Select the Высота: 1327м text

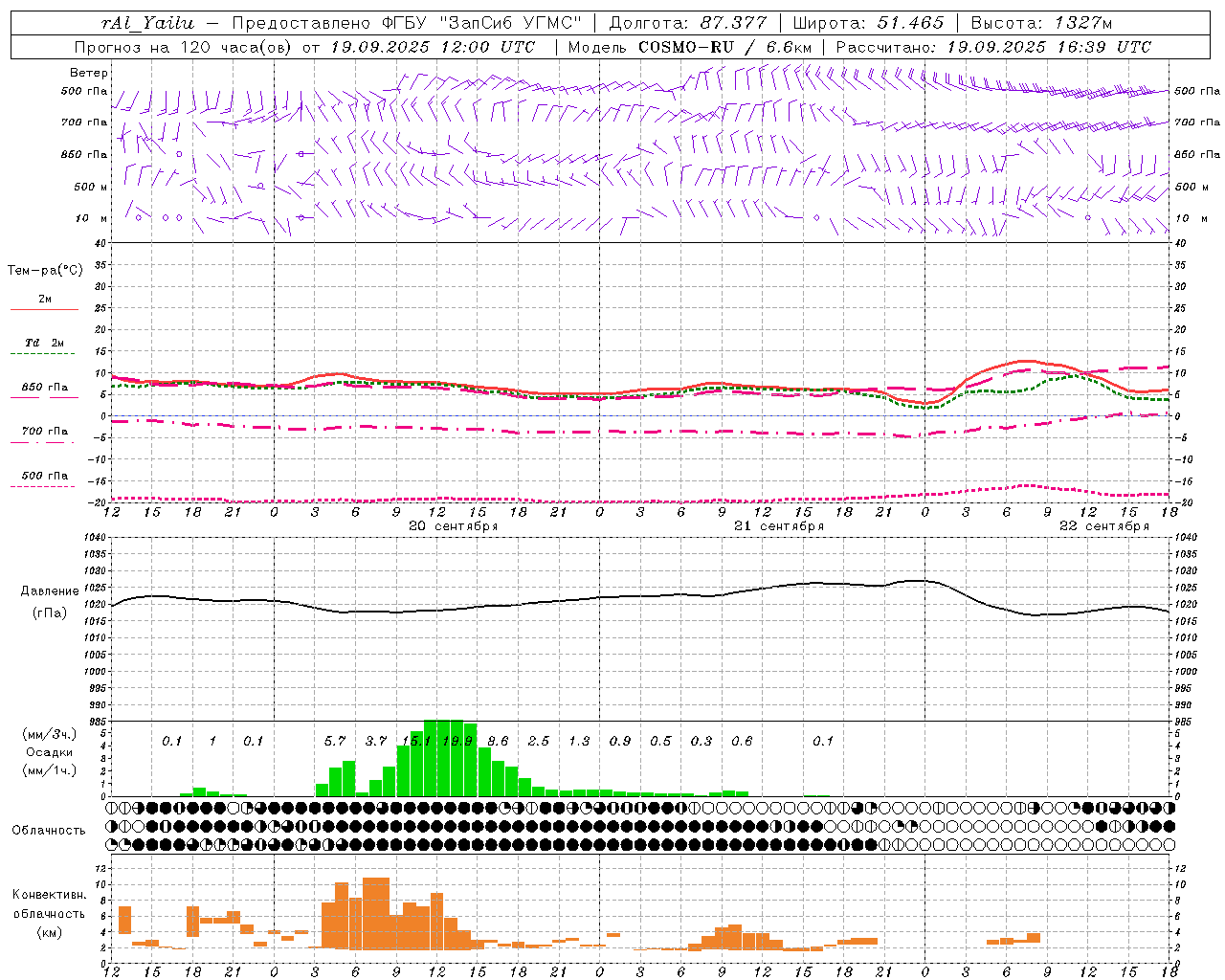pyautogui.click(x=1041, y=23)
